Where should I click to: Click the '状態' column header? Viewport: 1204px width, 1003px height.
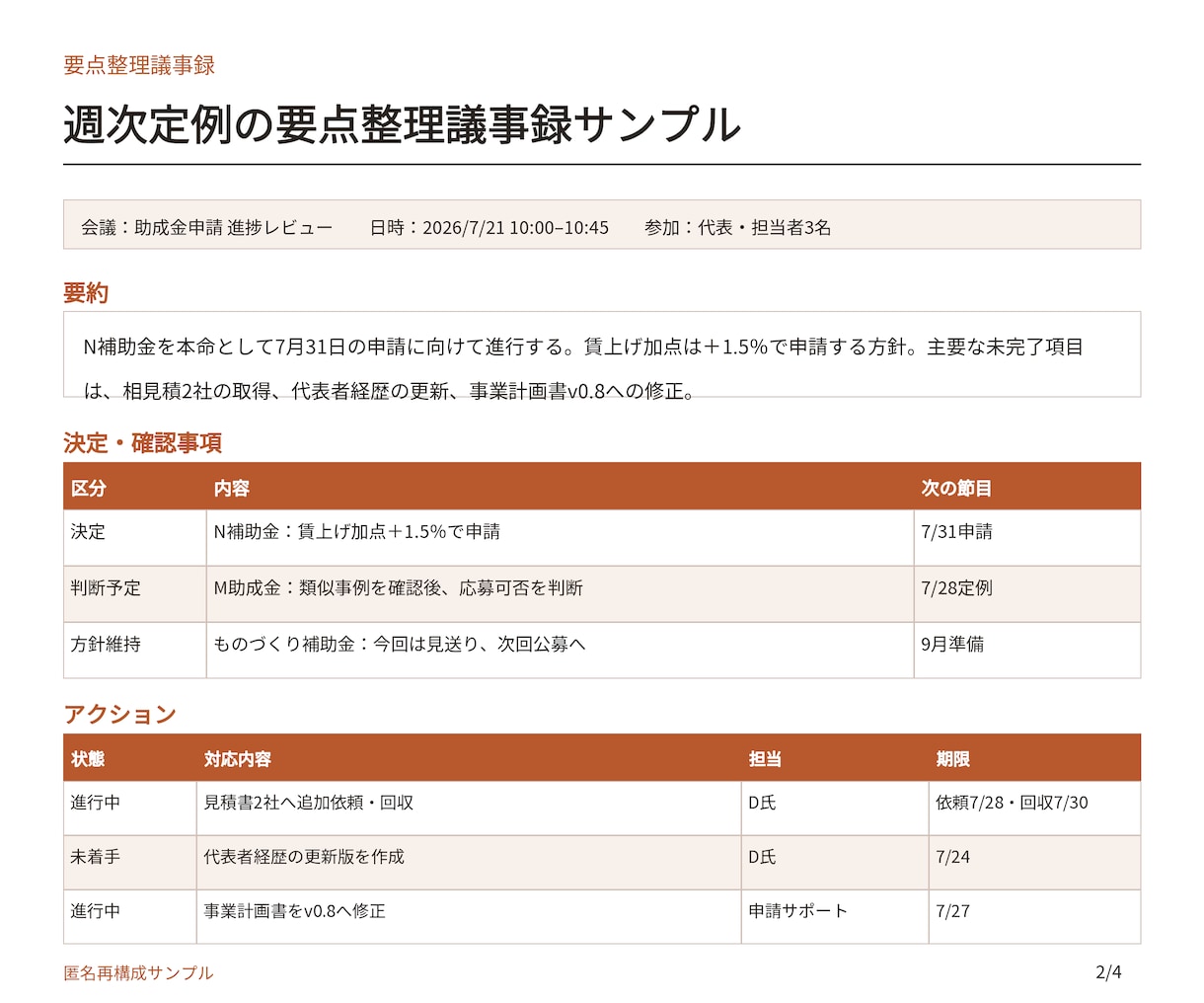click(88, 759)
